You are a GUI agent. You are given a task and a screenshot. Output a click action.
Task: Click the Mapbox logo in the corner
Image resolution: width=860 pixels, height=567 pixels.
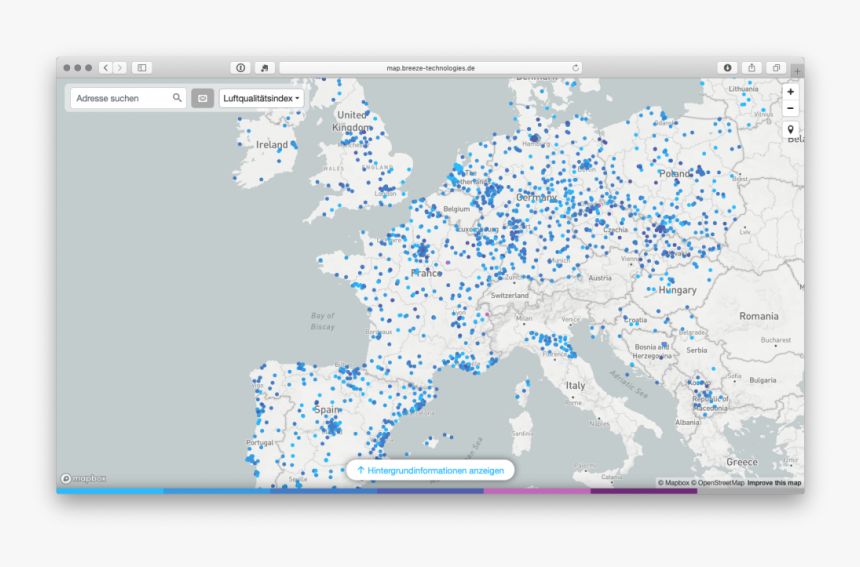tap(83, 478)
